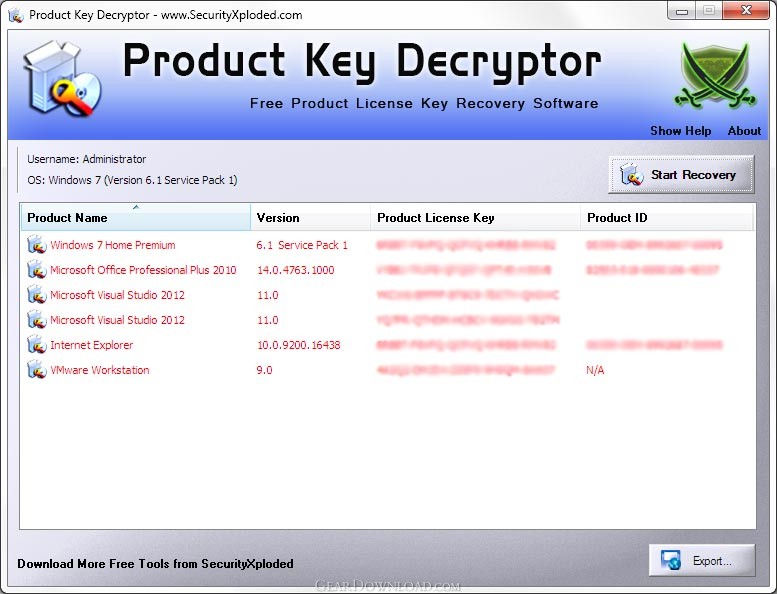The width and height of the screenshot is (777, 594).
Task: Close the Product Key Decryptor window
Action: (x=746, y=10)
